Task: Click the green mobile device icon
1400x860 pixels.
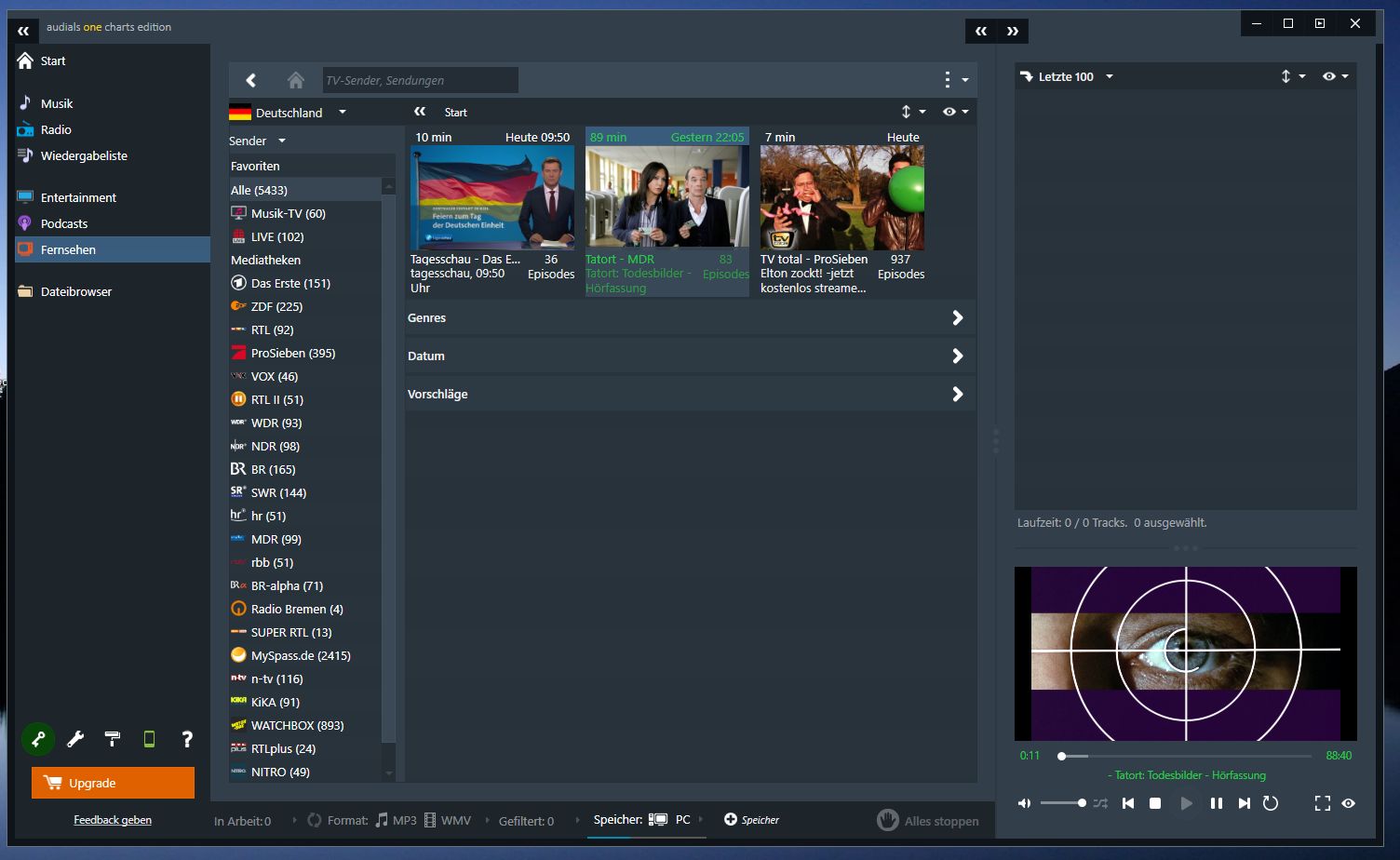Action: pos(149,739)
